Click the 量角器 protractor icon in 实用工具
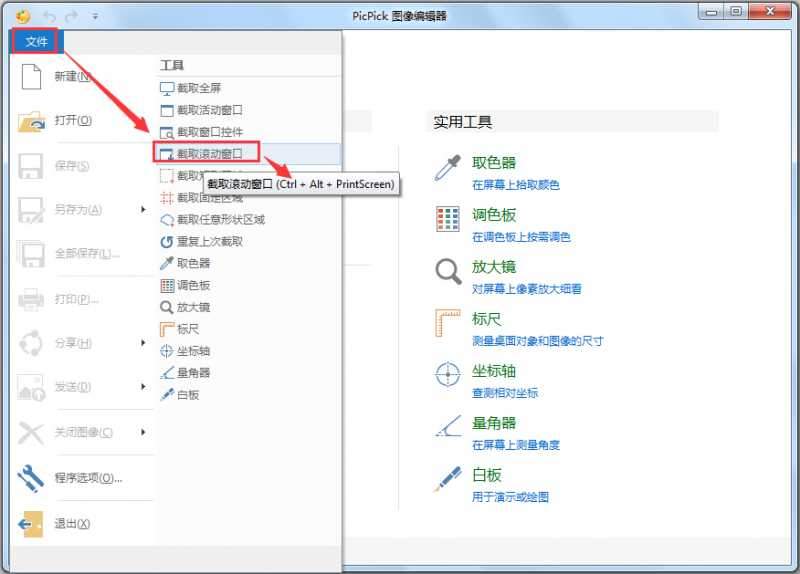Image resolution: width=800 pixels, height=574 pixels. click(447, 428)
